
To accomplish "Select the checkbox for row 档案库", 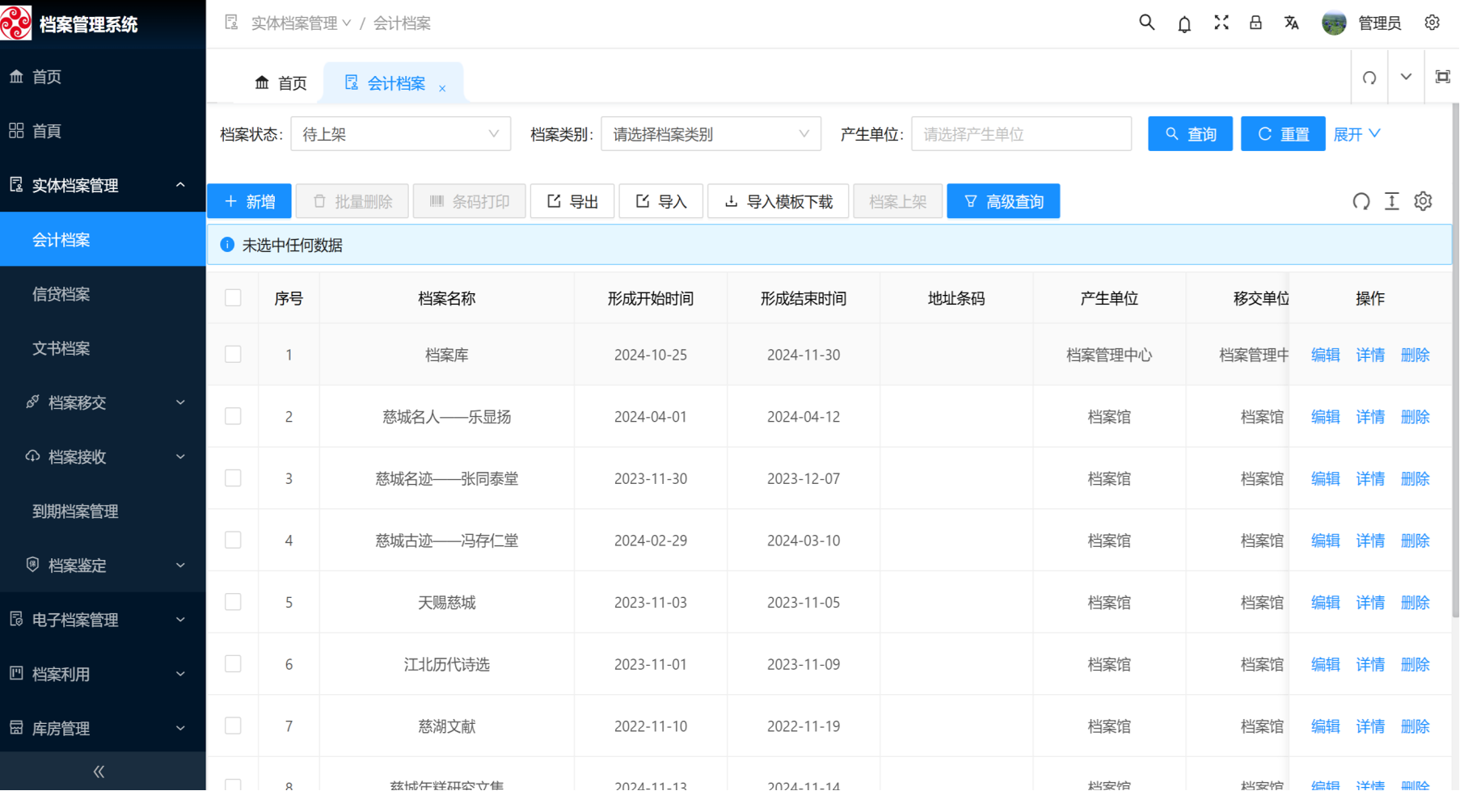I will point(233,355).
